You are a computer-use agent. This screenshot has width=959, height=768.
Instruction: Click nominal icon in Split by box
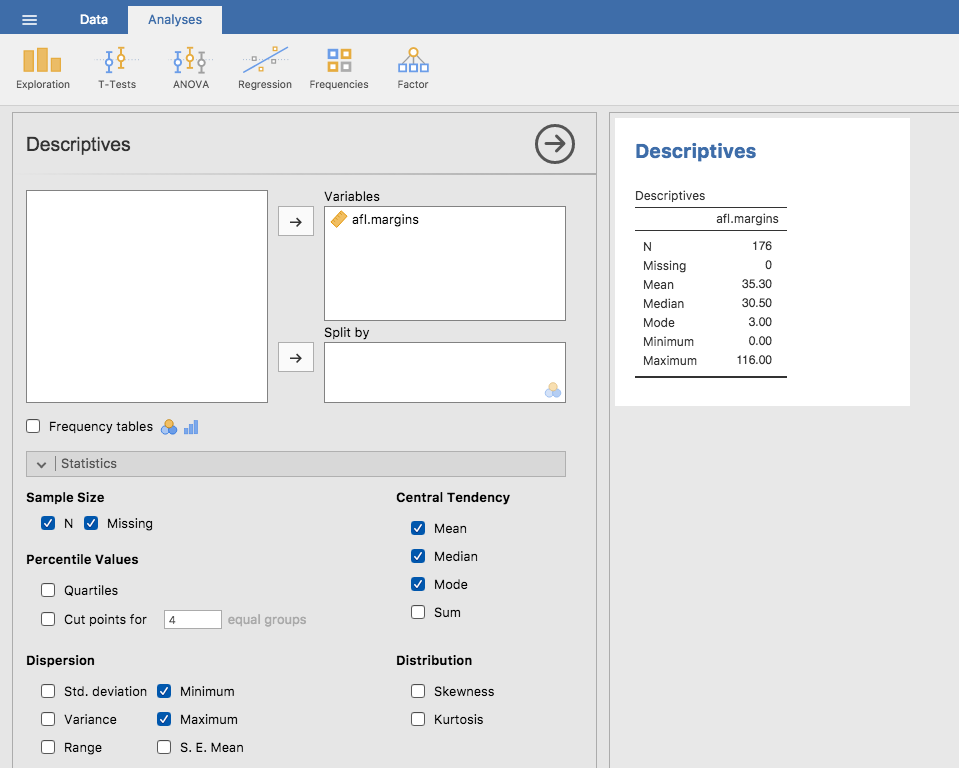pyautogui.click(x=553, y=390)
